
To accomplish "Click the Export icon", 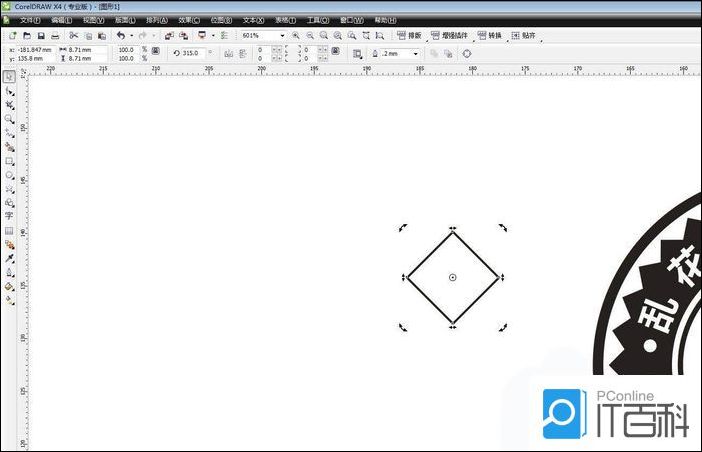I will click(183, 35).
